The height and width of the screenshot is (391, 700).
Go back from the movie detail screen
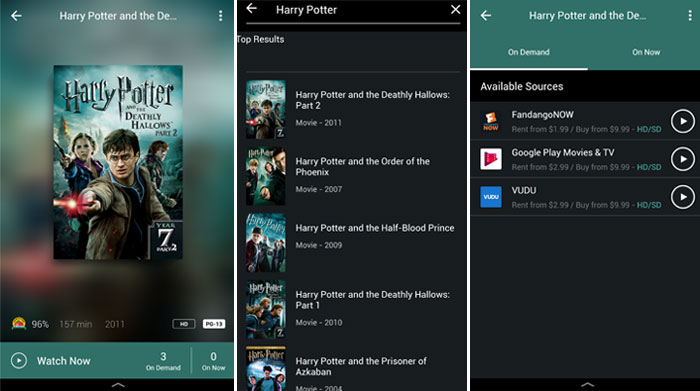pos(17,16)
